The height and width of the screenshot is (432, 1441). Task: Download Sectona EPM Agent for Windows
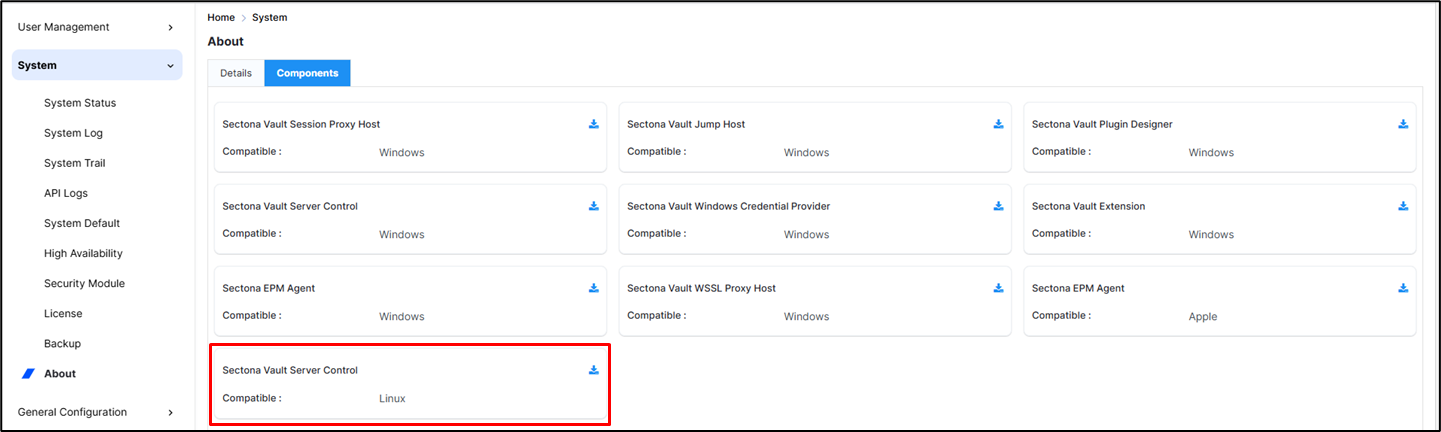point(593,288)
